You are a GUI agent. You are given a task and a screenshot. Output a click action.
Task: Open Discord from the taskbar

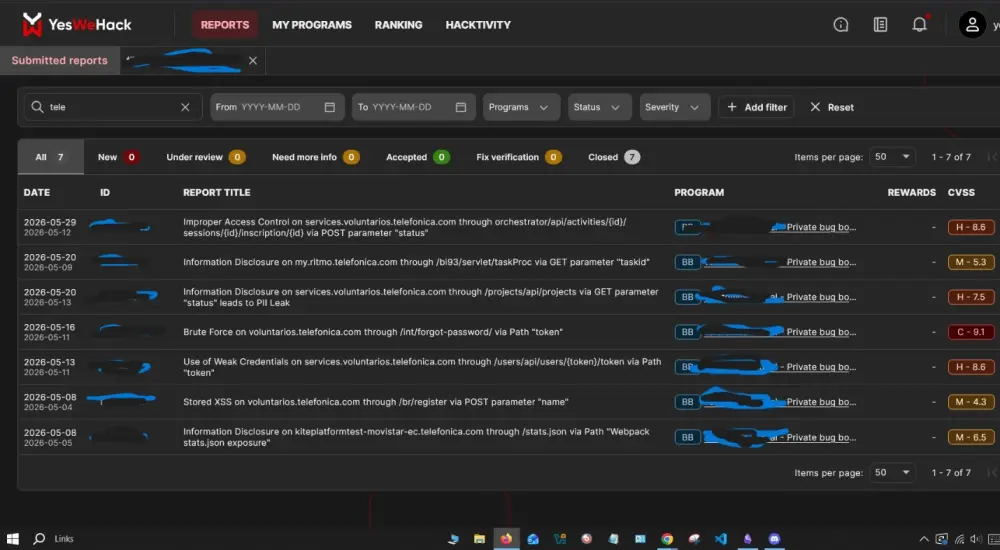[x=774, y=539]
